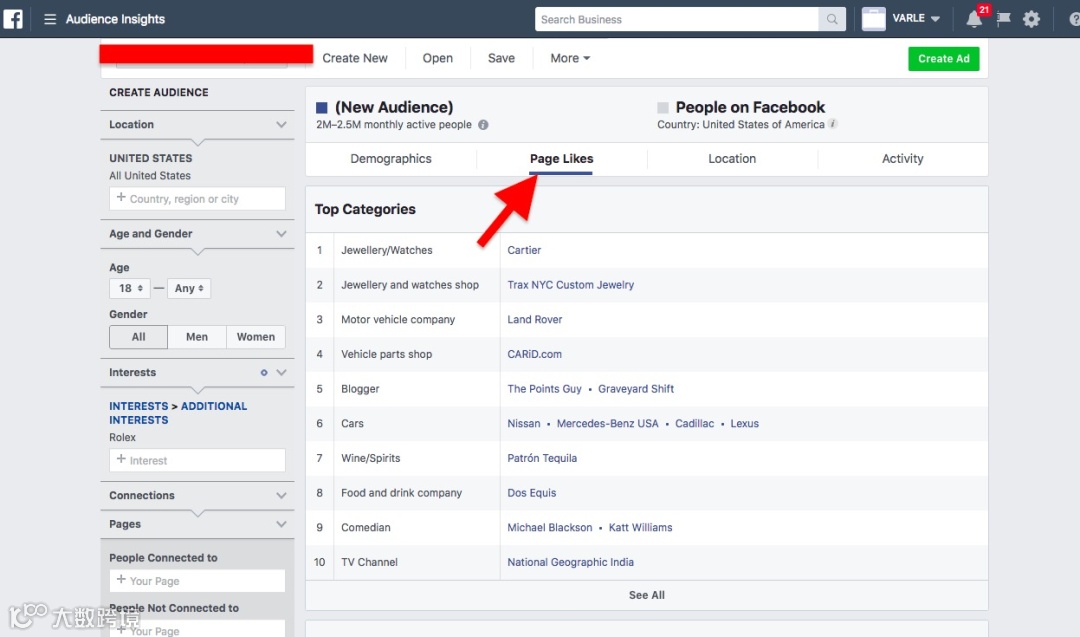
Task: Click the info icon beside United States of America
Action: click(x=833, y=124)
